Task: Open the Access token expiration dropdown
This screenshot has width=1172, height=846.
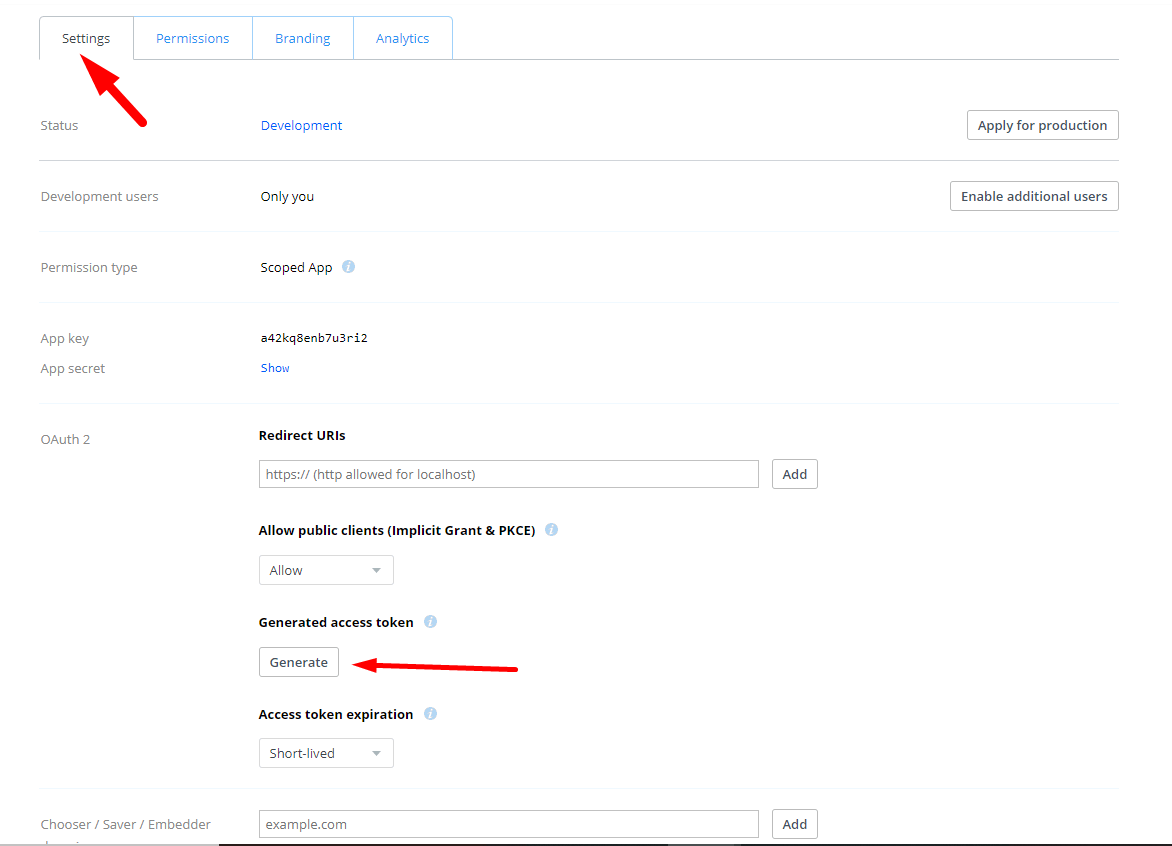Action: 325,752
